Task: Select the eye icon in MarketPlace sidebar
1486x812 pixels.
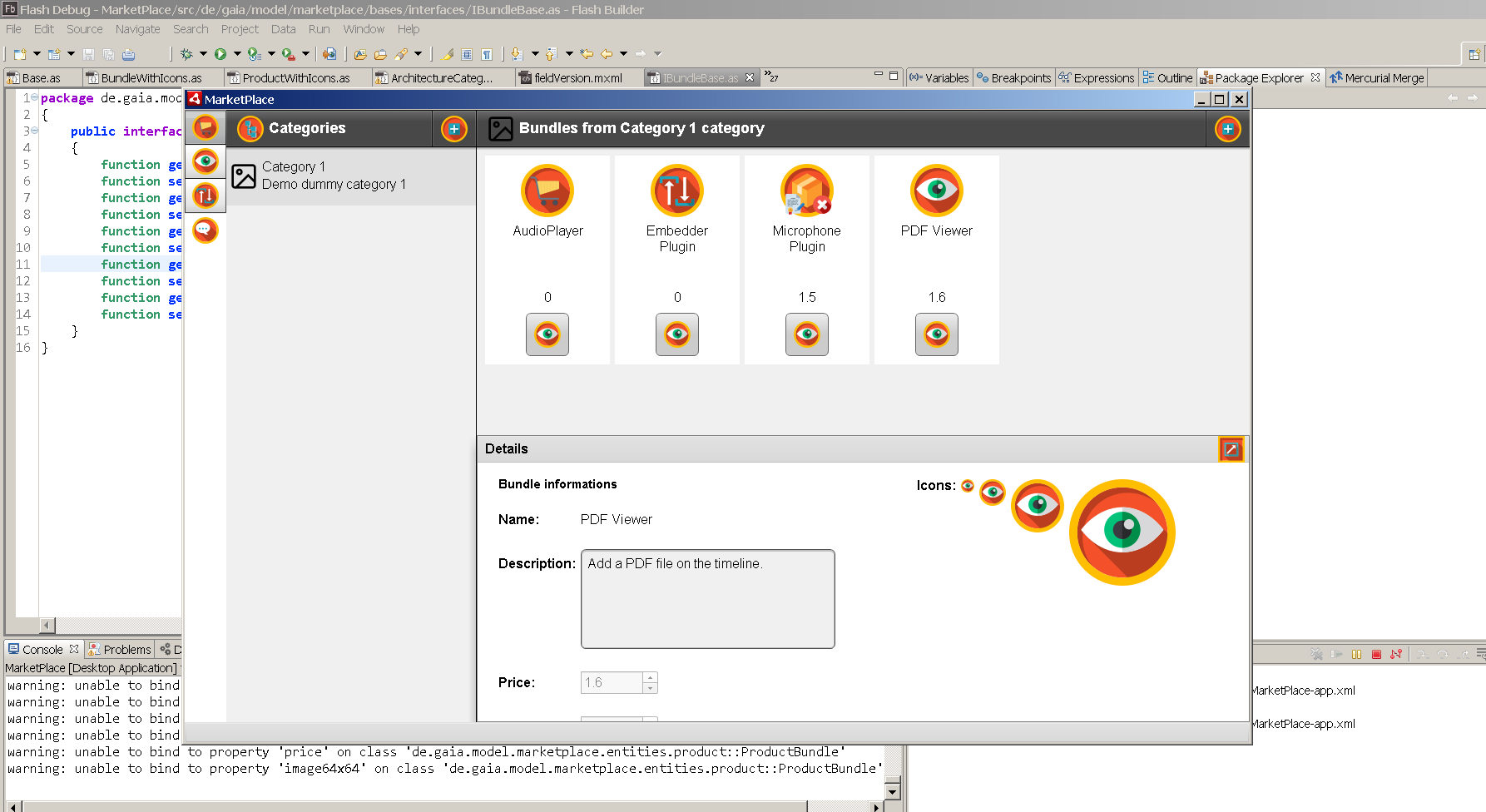Action: pyautogui.click(x=206, y=161)
